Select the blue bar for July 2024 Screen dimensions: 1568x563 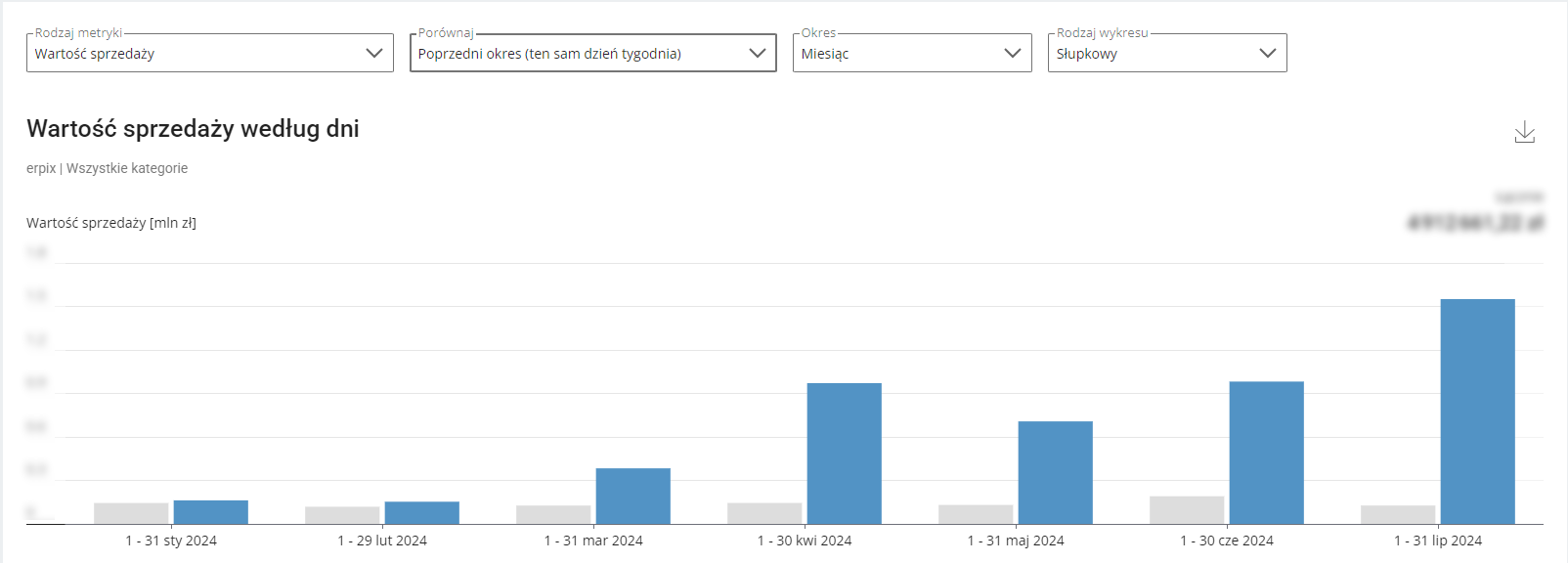1477,411
